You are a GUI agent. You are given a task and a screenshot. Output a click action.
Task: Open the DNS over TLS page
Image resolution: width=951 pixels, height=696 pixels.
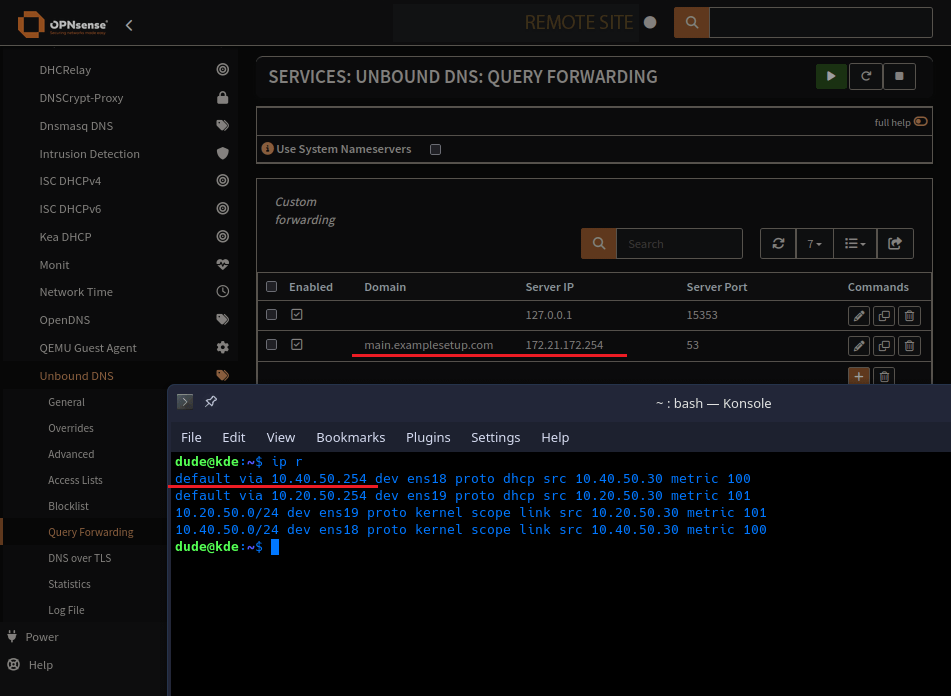(79, 558)
